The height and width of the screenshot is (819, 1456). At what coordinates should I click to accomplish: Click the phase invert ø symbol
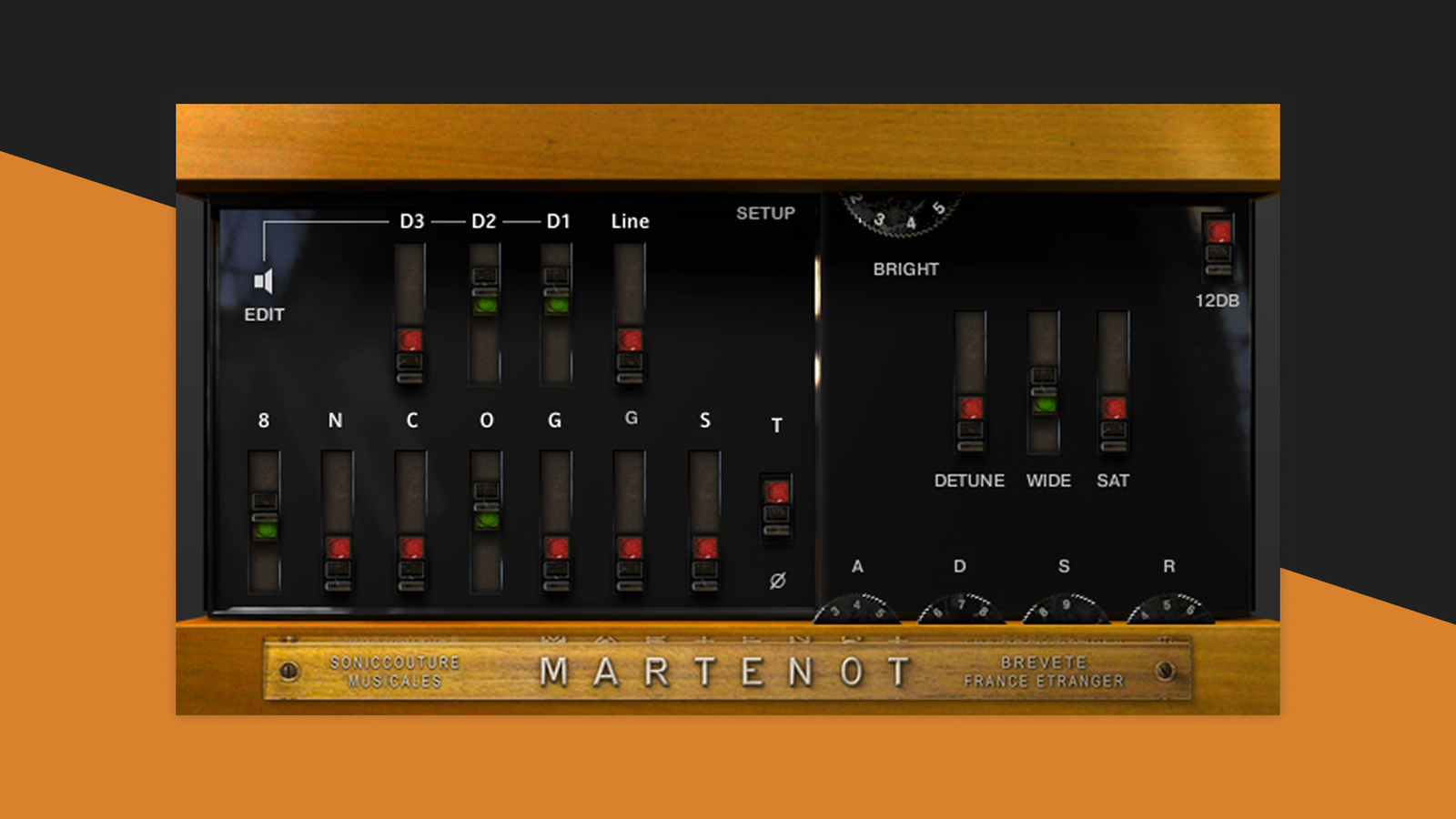[777, 581]
